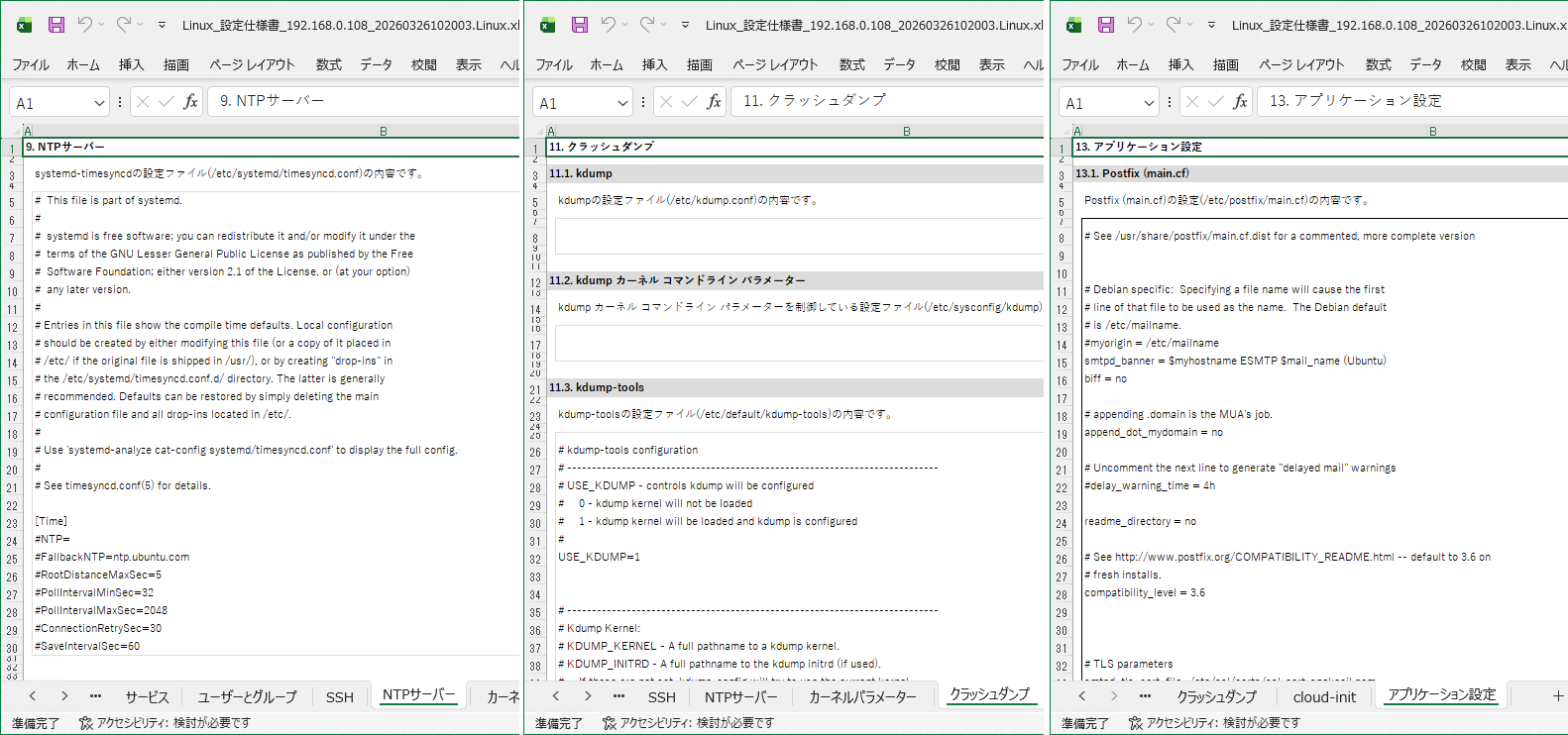Viewport: 1568px width, 735px height.
Task: Select column B header in アプリケーション設定 window
Action: [1432, 131]
